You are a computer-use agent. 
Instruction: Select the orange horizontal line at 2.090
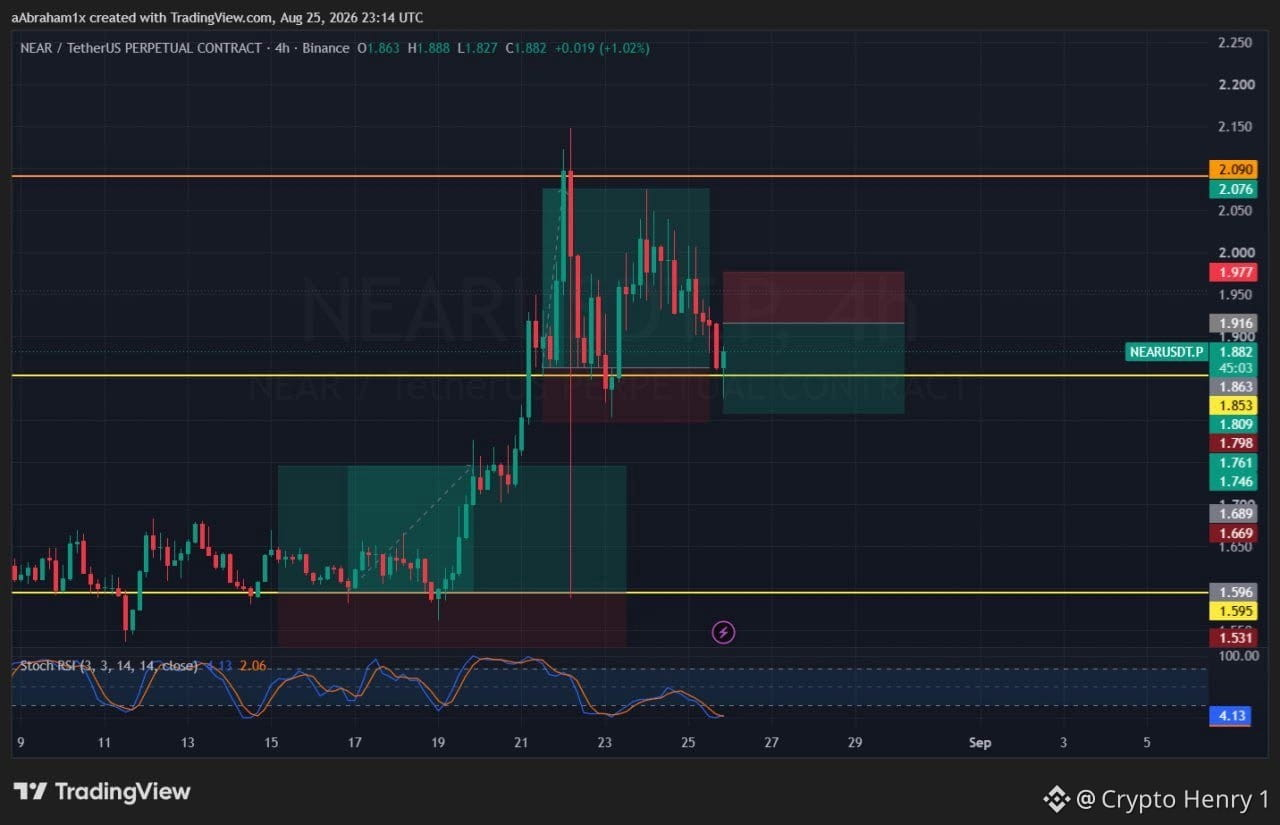click(x=609, y=176)
